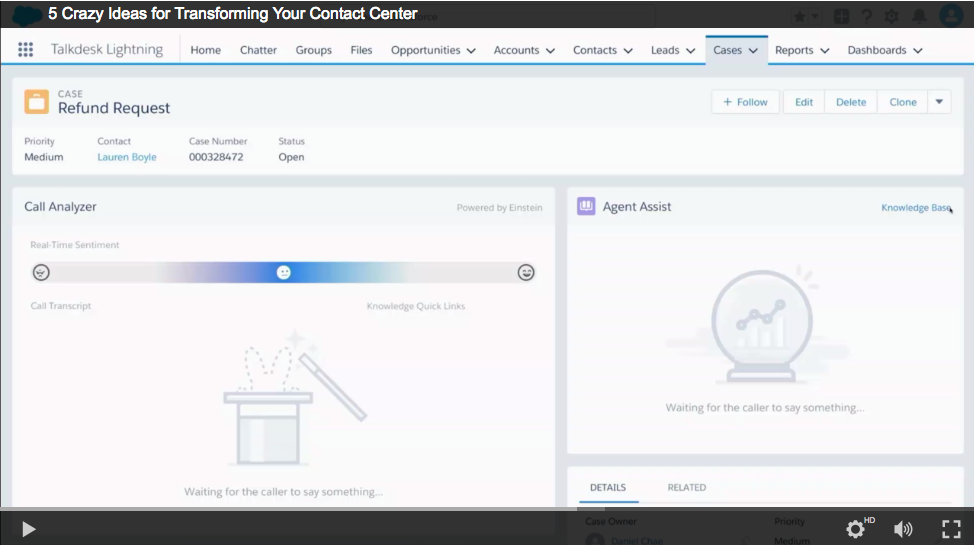This screenshot has height=545, width=975.
Task: Expand the Cases menu chevron
Action: click(x=753, y=50)
